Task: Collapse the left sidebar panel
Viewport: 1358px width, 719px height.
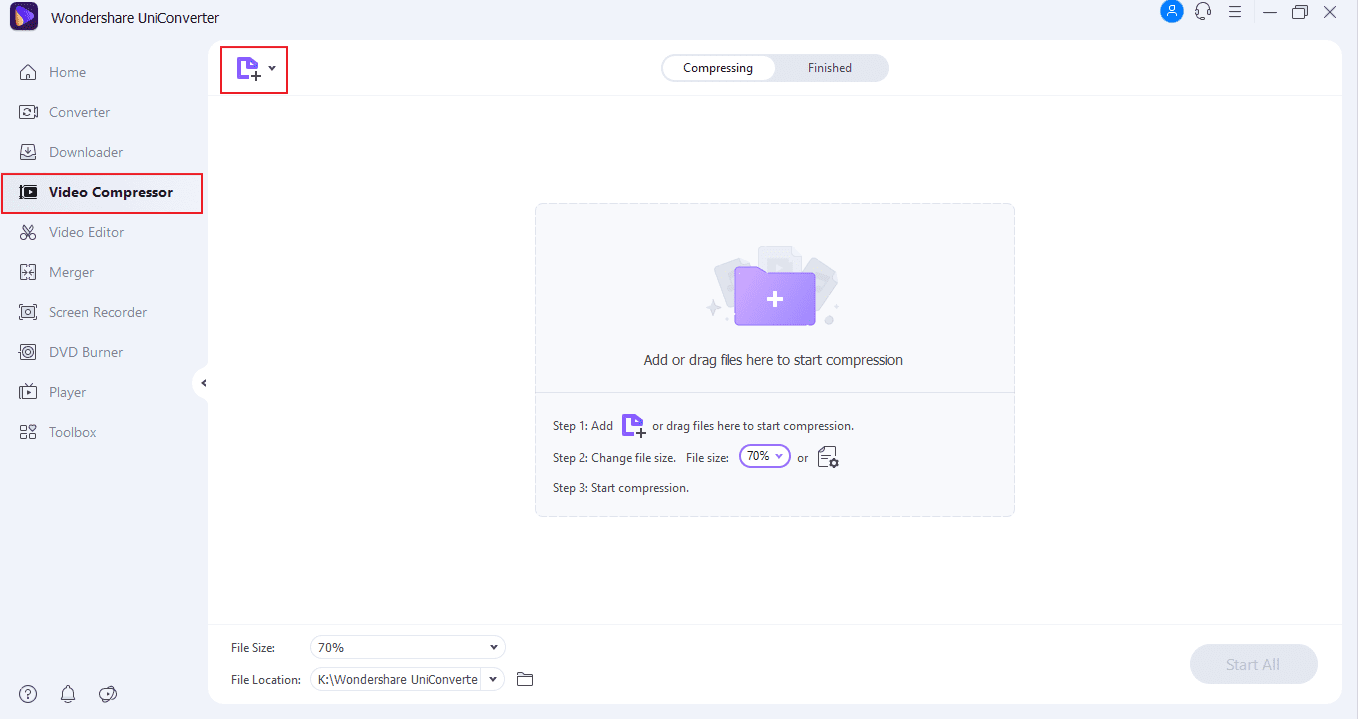Action: 203,383
